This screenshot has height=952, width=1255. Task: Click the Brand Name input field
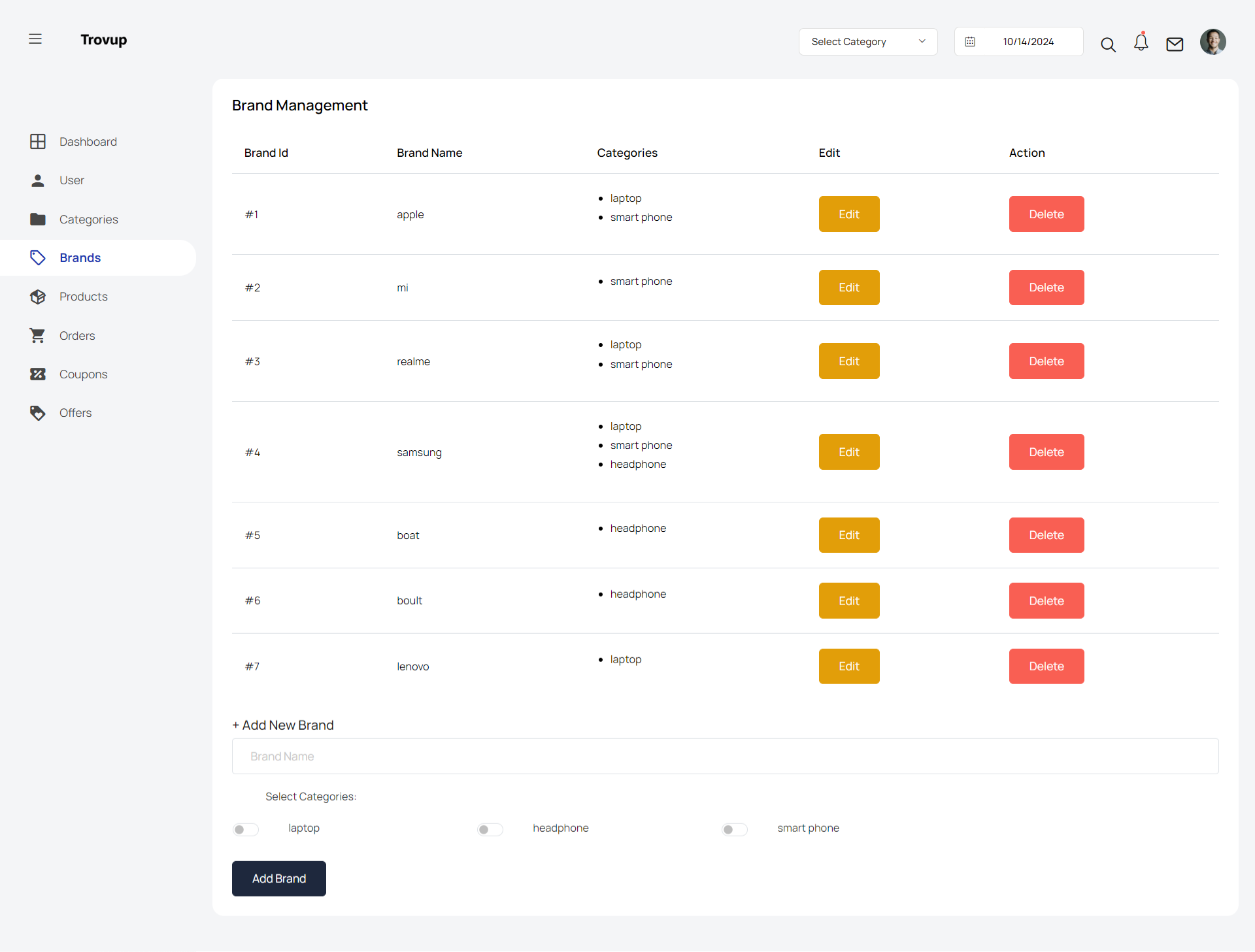click(x=725, y=757)
